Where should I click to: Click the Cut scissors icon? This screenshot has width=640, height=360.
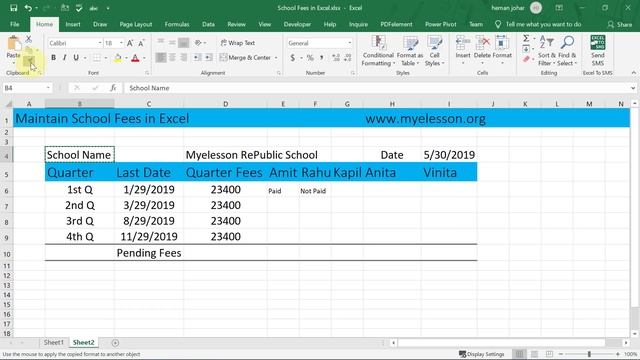point(29,39)
